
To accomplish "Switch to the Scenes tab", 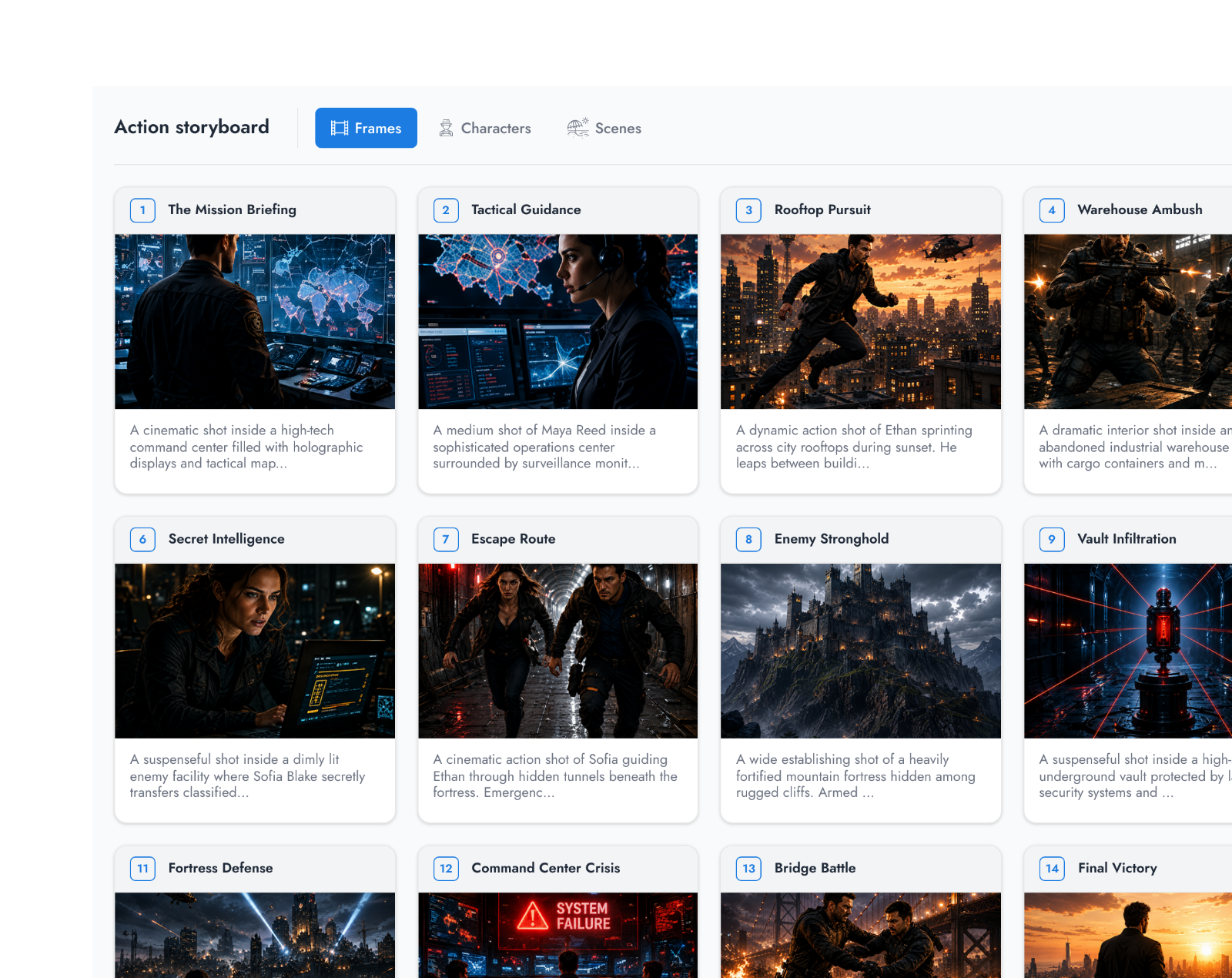I will click(604, 128).
